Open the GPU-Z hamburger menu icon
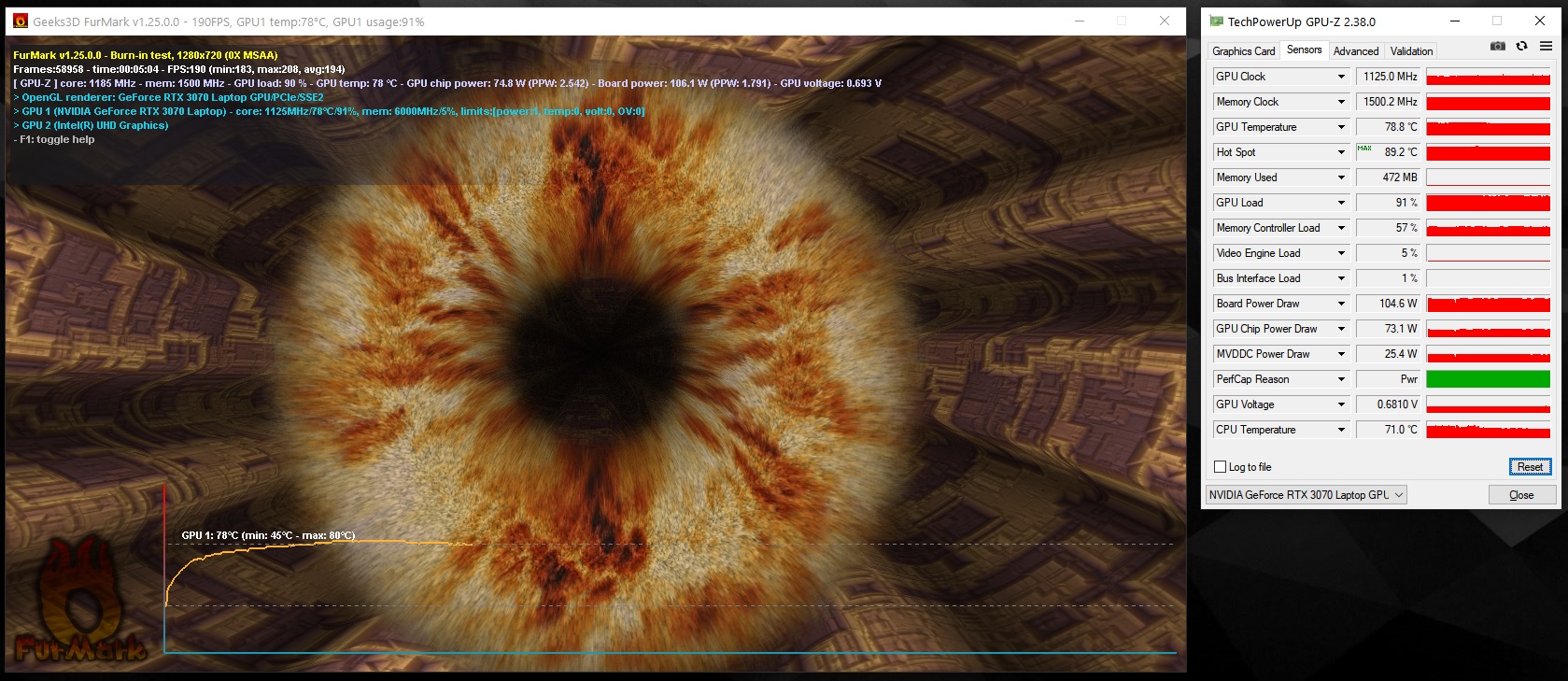This screenshot has height=681, width=1568. pos(1546,46)
